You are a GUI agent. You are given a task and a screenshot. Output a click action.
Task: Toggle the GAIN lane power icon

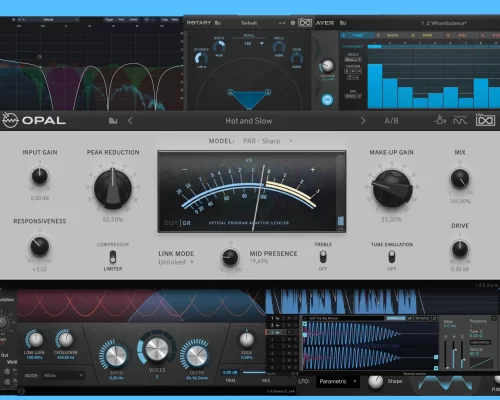378,35
